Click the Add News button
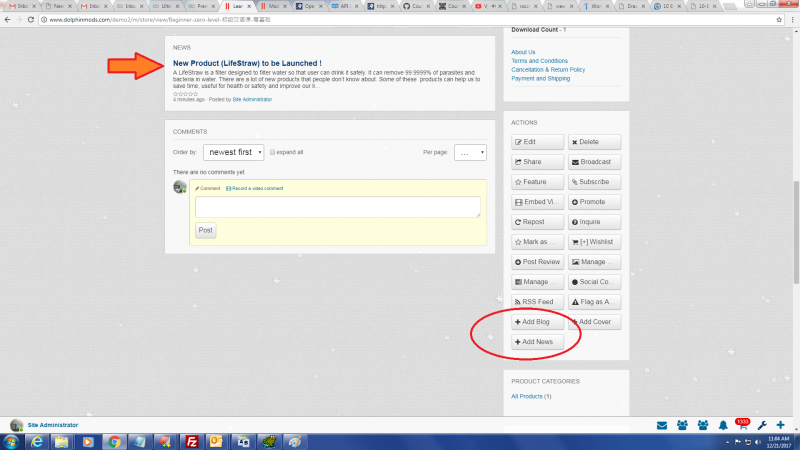Viewport: 800px width, 450px height. (x=537, y=342)
